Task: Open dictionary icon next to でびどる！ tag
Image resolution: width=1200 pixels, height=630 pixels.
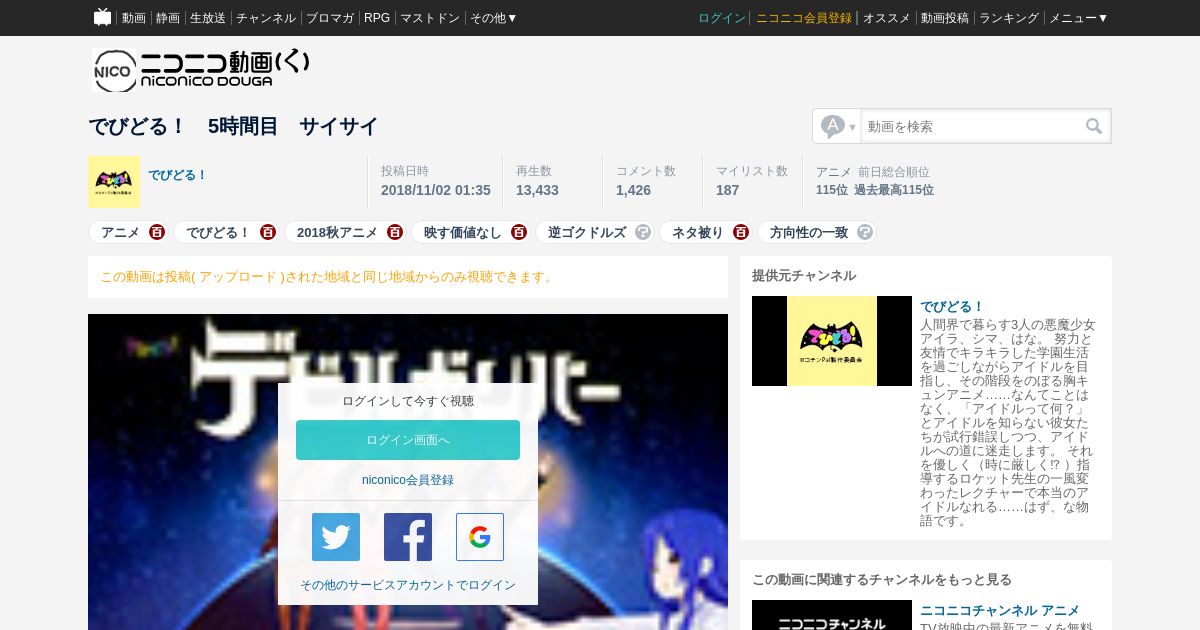Action: pyautogui.click(x=268, y=232)
